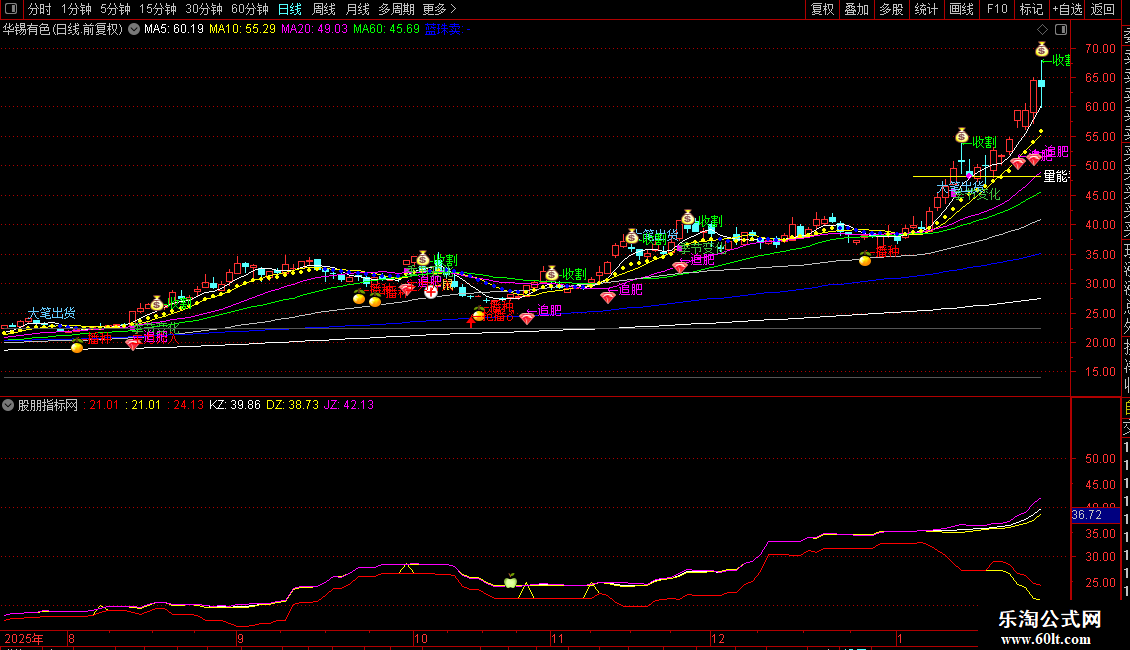Click the 叠加 overlay button
The image size is (1130, 650).
tap(856, 9)
